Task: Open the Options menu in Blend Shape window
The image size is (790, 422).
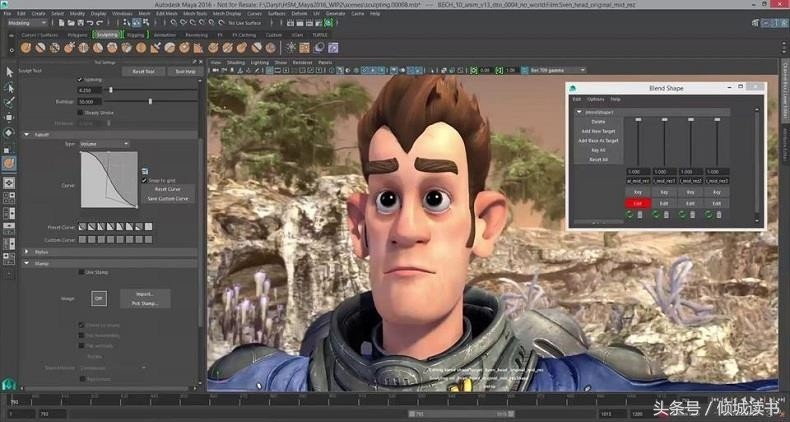Action: [x=595, y=99]
